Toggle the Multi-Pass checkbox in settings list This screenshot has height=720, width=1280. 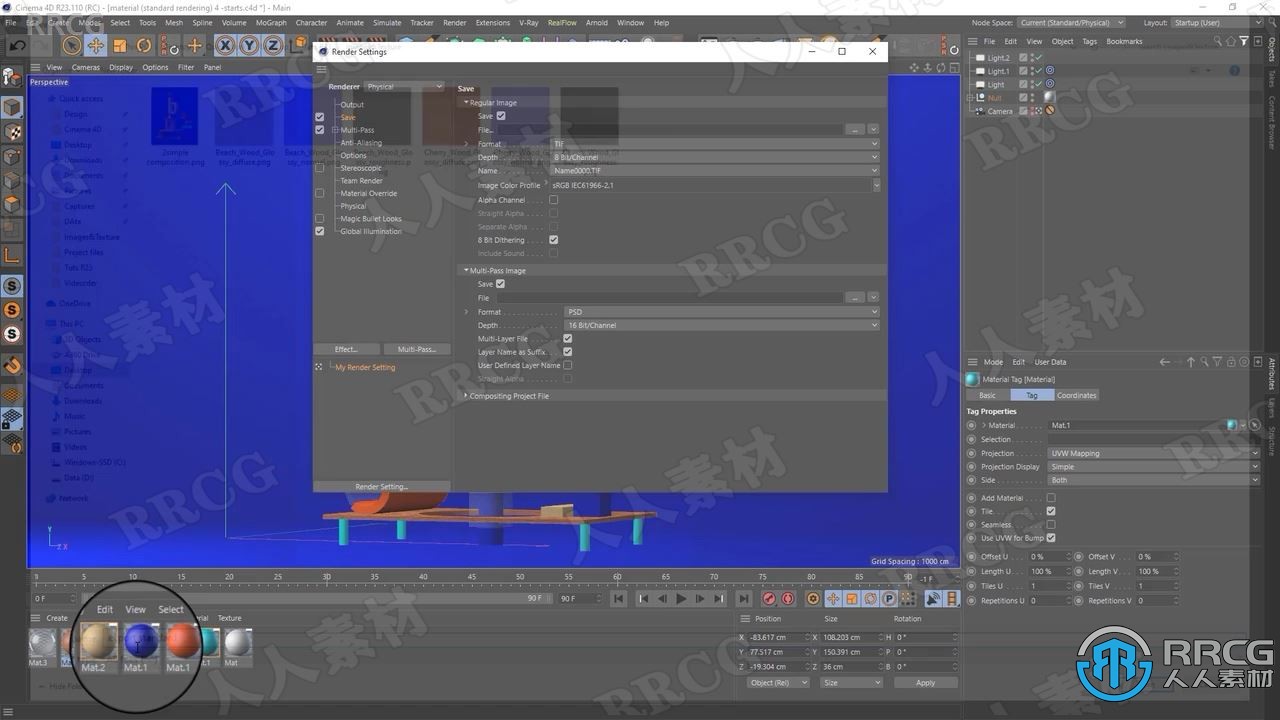click(320, 130)
